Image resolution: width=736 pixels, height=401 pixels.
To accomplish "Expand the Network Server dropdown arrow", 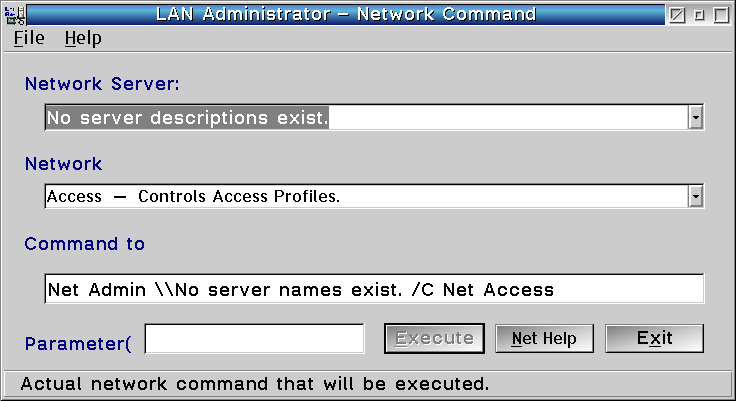I will pyautogui.click(x=696, y=118).
